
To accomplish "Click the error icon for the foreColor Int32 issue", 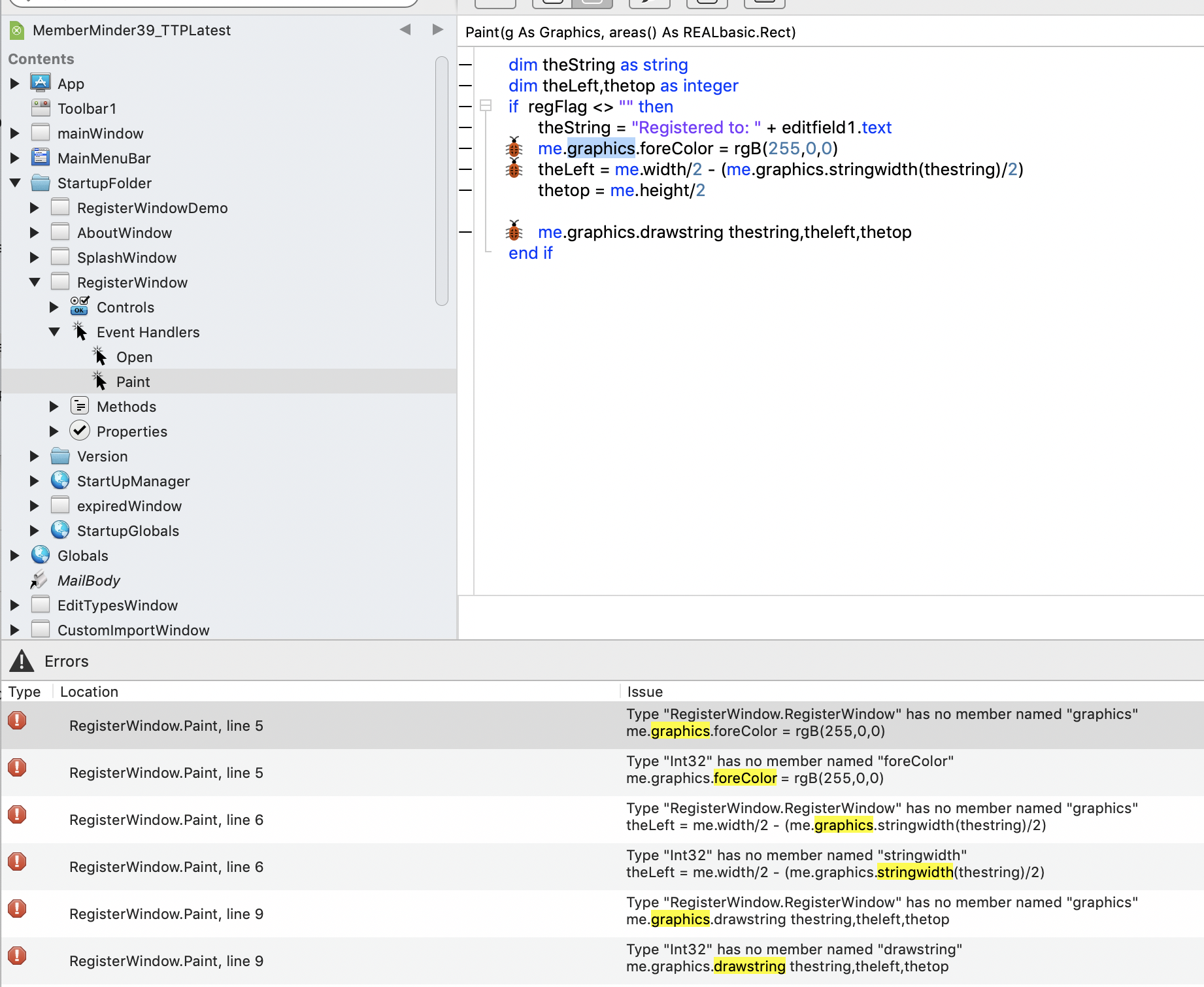I will coord(17,767).
